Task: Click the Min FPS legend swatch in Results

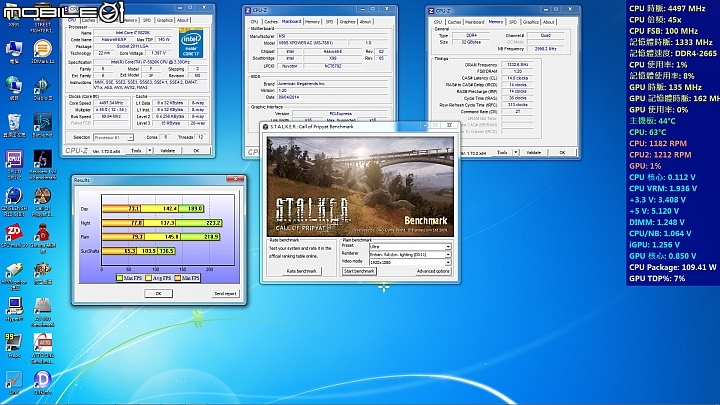Action: coord(177,278)
